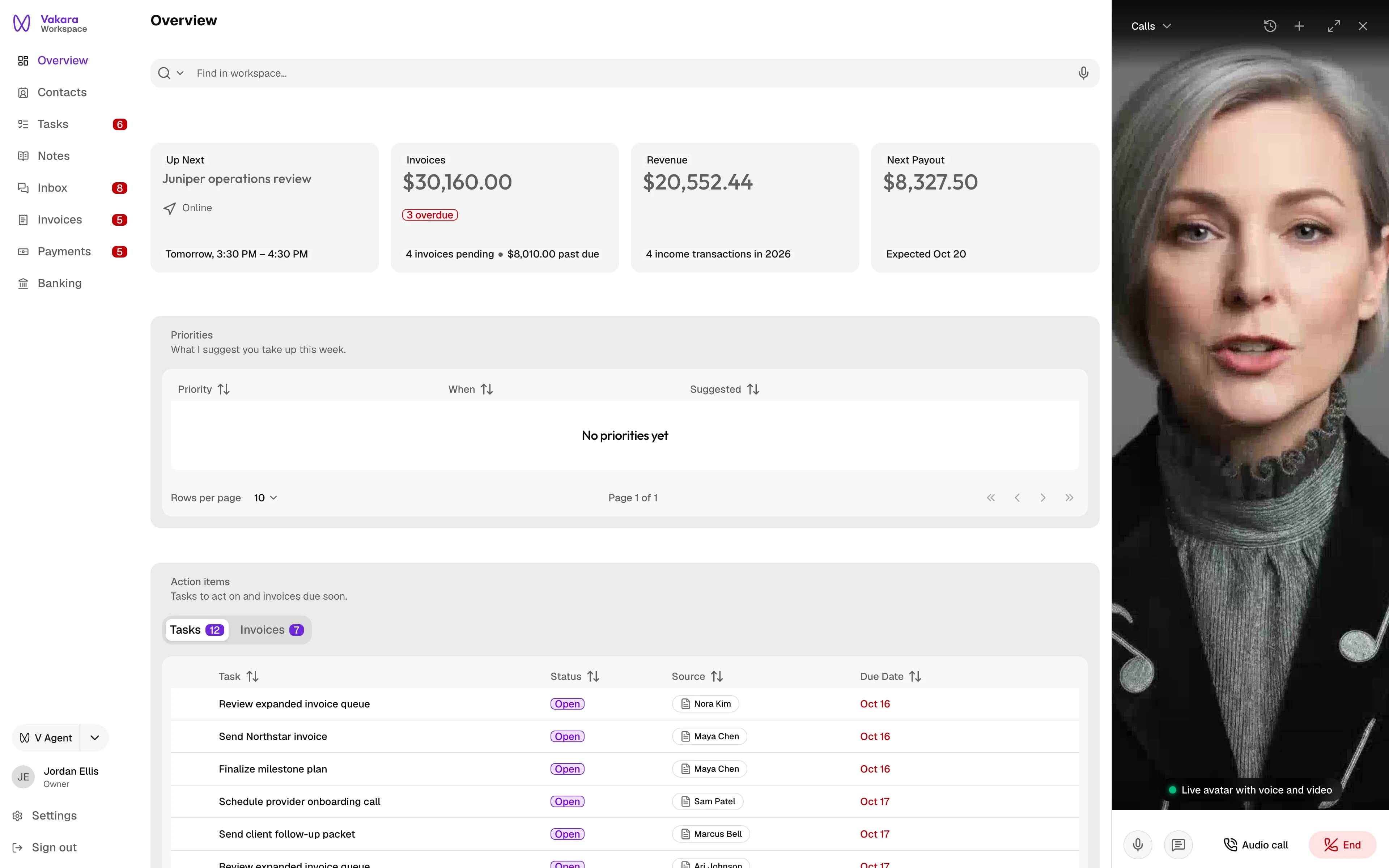
Task: Open the search scope dropdown chevron
Action: [180, 73]
